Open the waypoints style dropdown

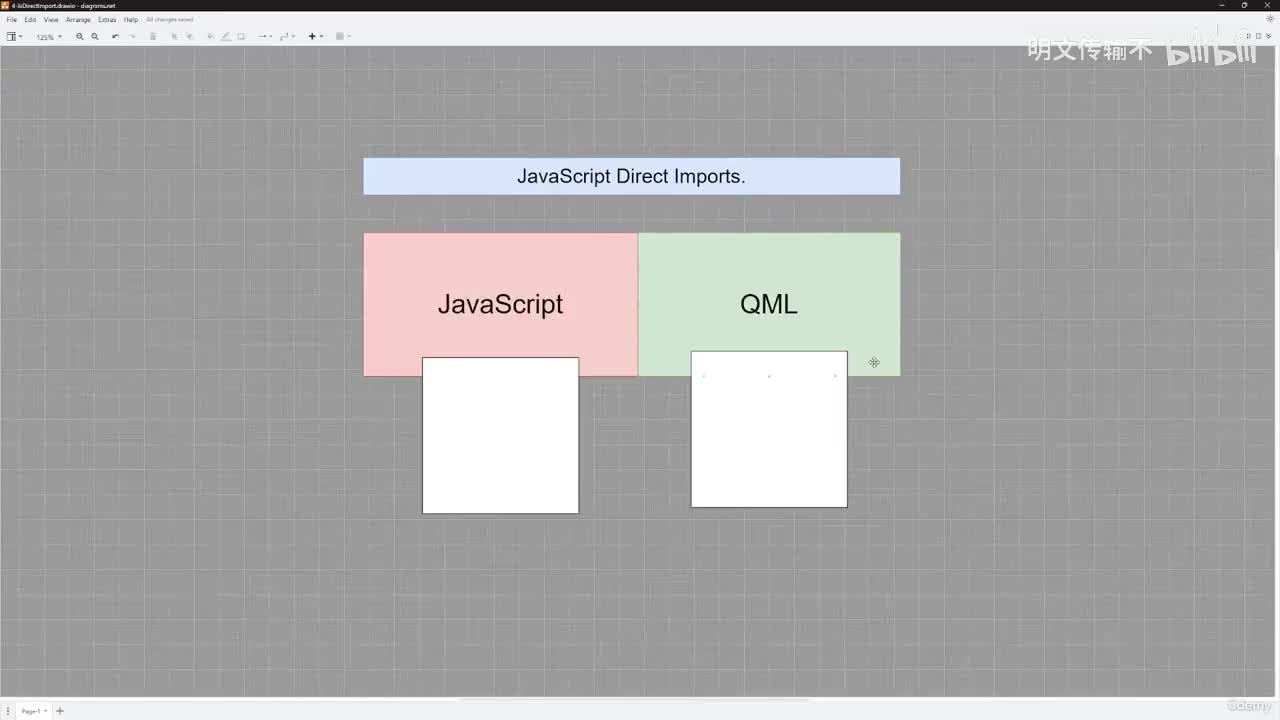click(287, 36)
